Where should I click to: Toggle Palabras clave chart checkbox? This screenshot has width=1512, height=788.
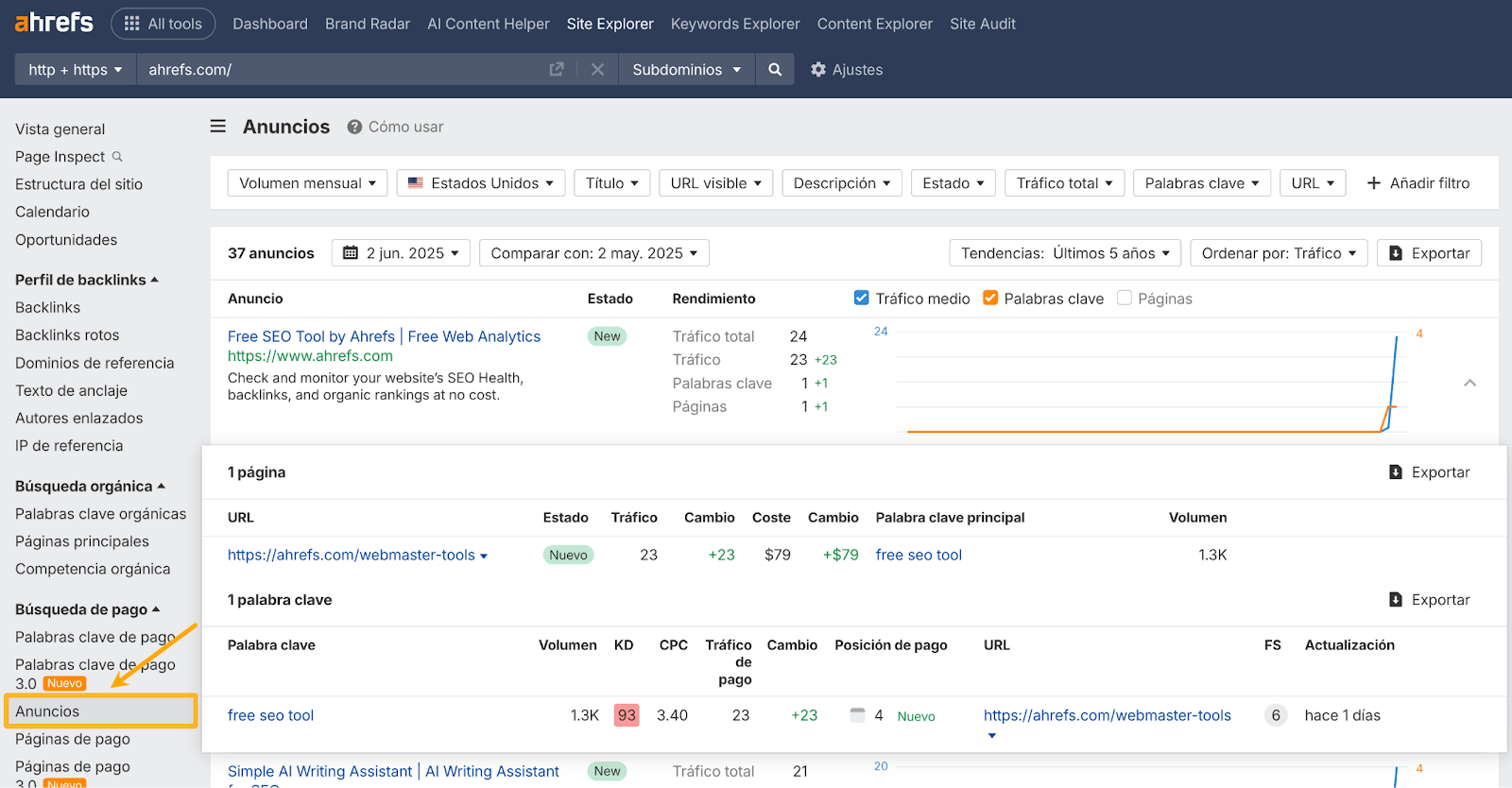(x=990, y=298)
